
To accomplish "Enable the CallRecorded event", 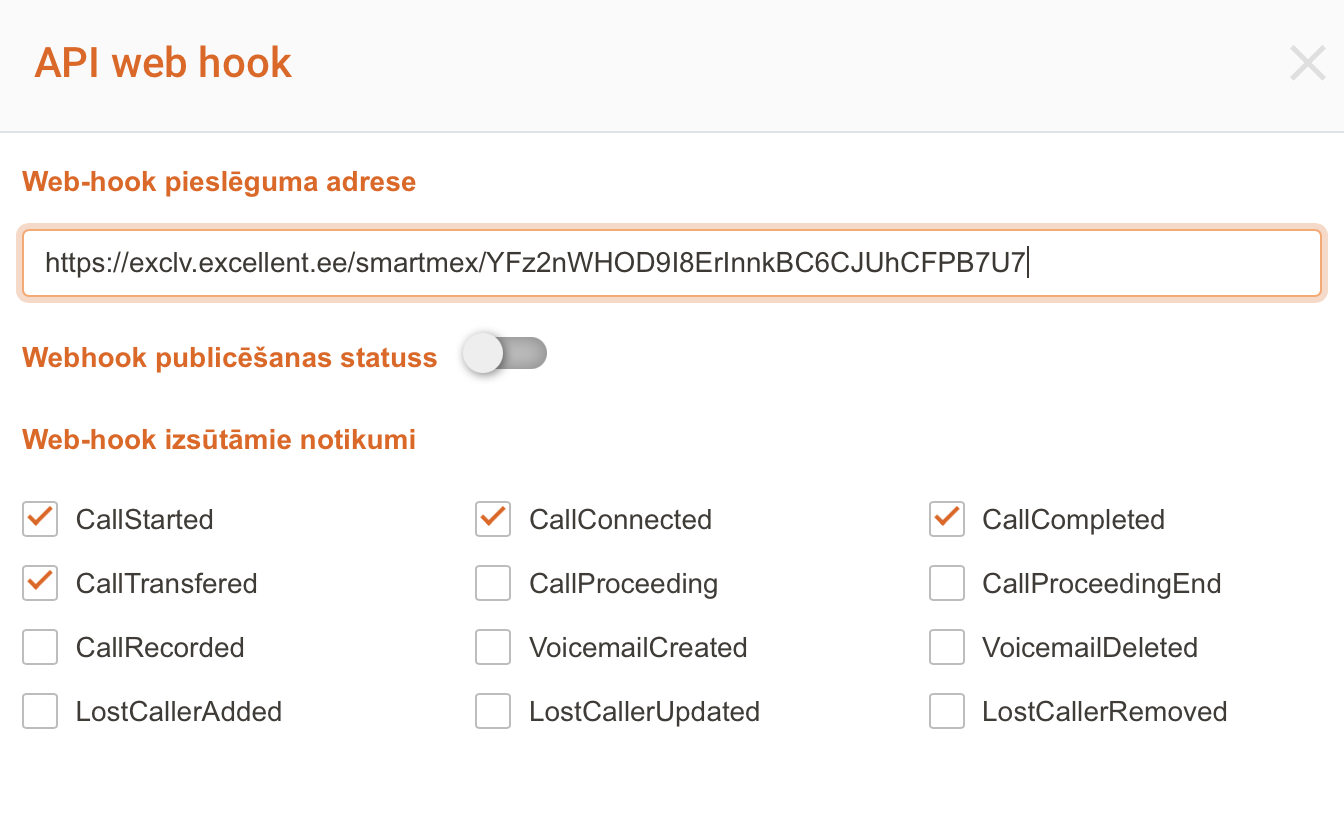I will (40, 648).
